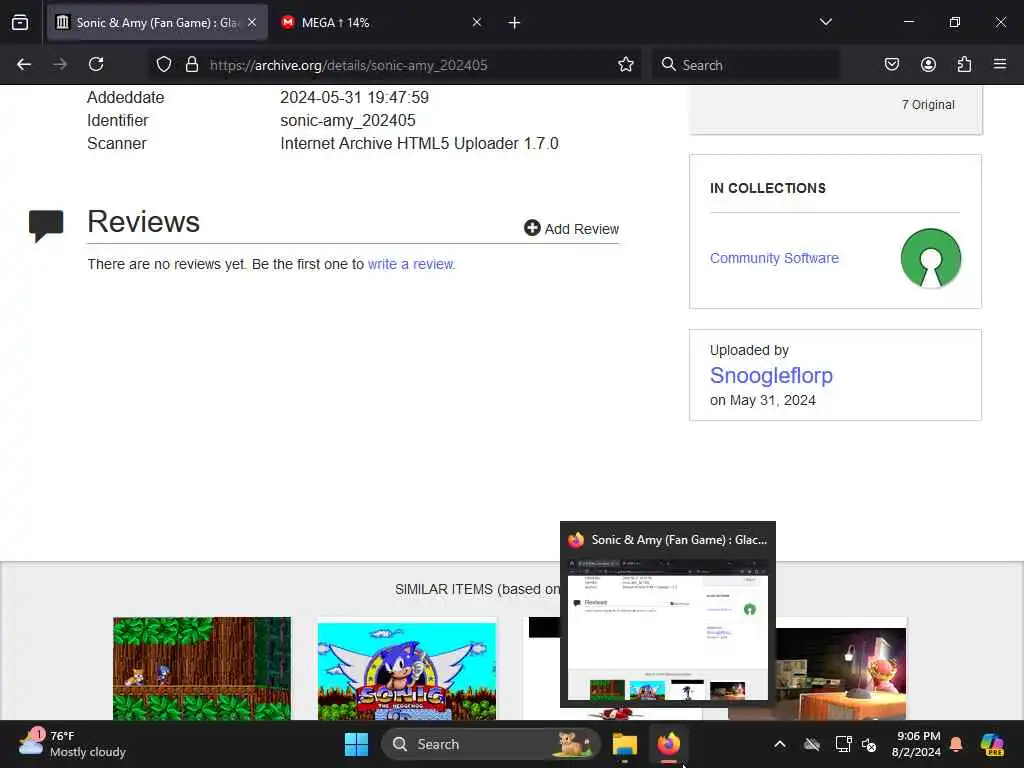Open the dark room lamp similar item thumbnail

[x=841, y=673]
